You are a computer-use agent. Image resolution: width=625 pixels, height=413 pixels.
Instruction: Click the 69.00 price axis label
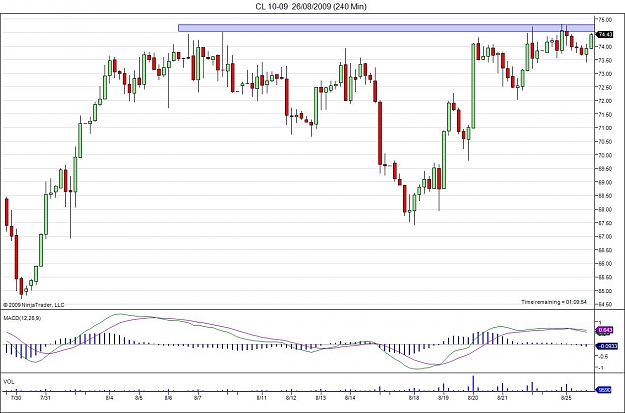coord(605,182)
